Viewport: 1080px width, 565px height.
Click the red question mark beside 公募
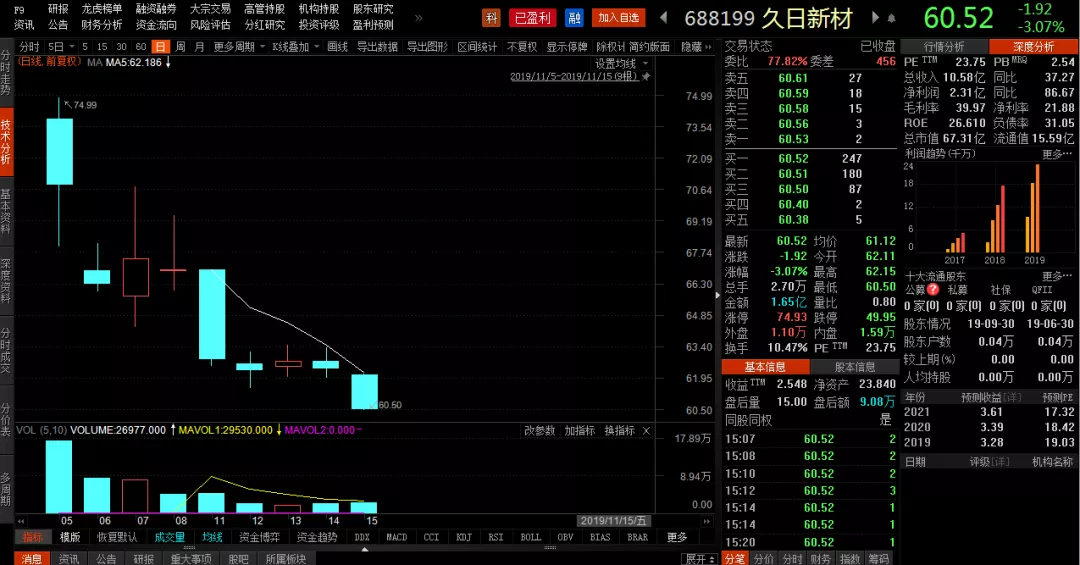(x=933, y=289)
